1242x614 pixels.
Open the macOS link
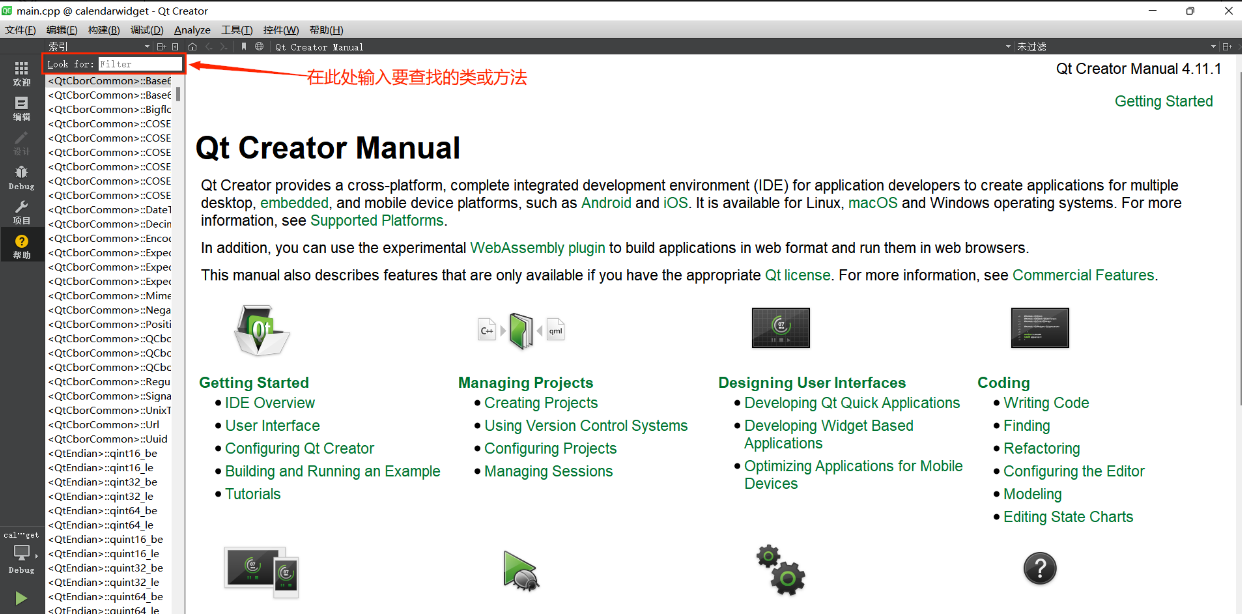point(873,203)
